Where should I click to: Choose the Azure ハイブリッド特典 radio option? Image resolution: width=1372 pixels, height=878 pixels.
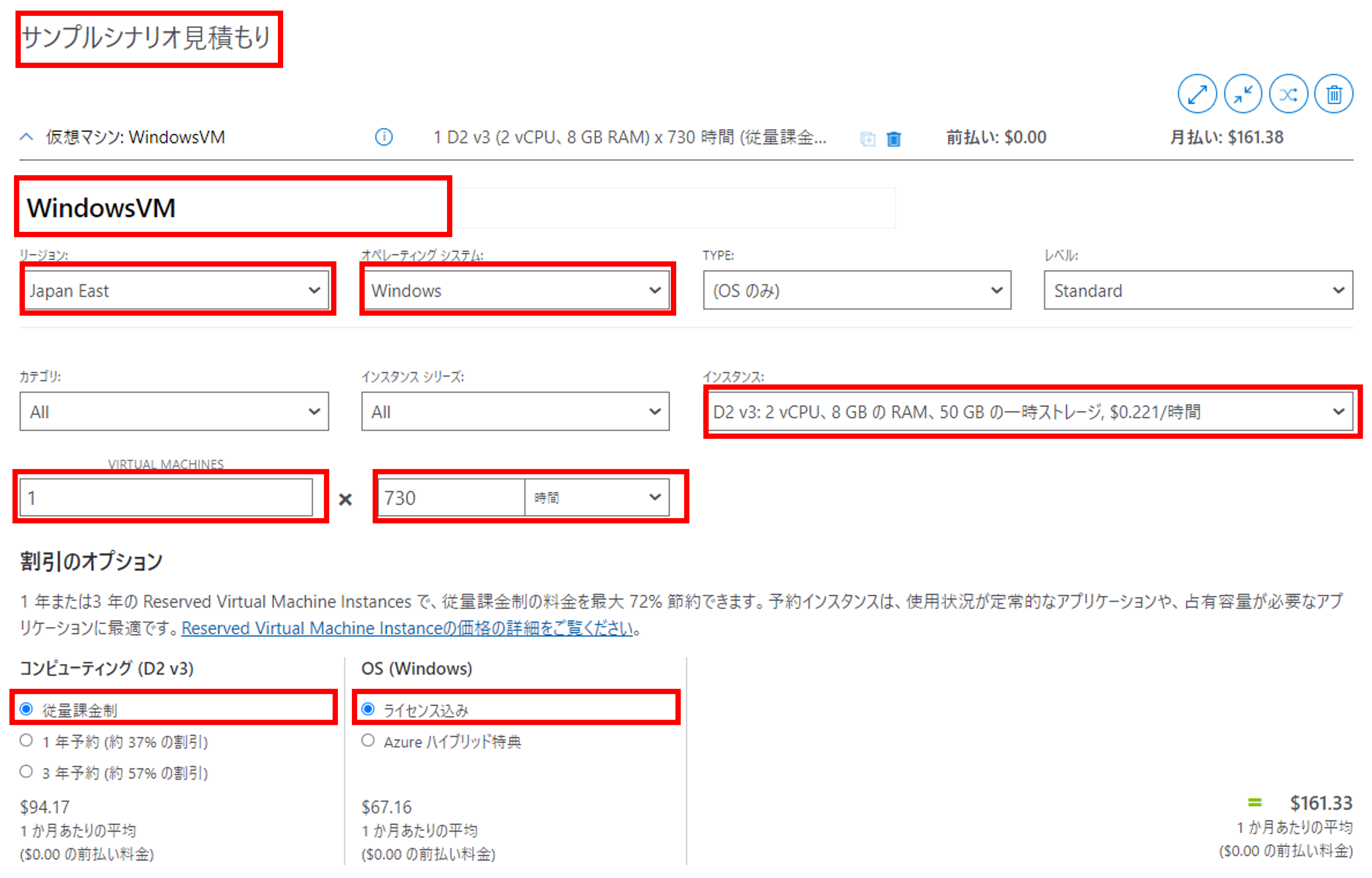[x=368, y=740]
